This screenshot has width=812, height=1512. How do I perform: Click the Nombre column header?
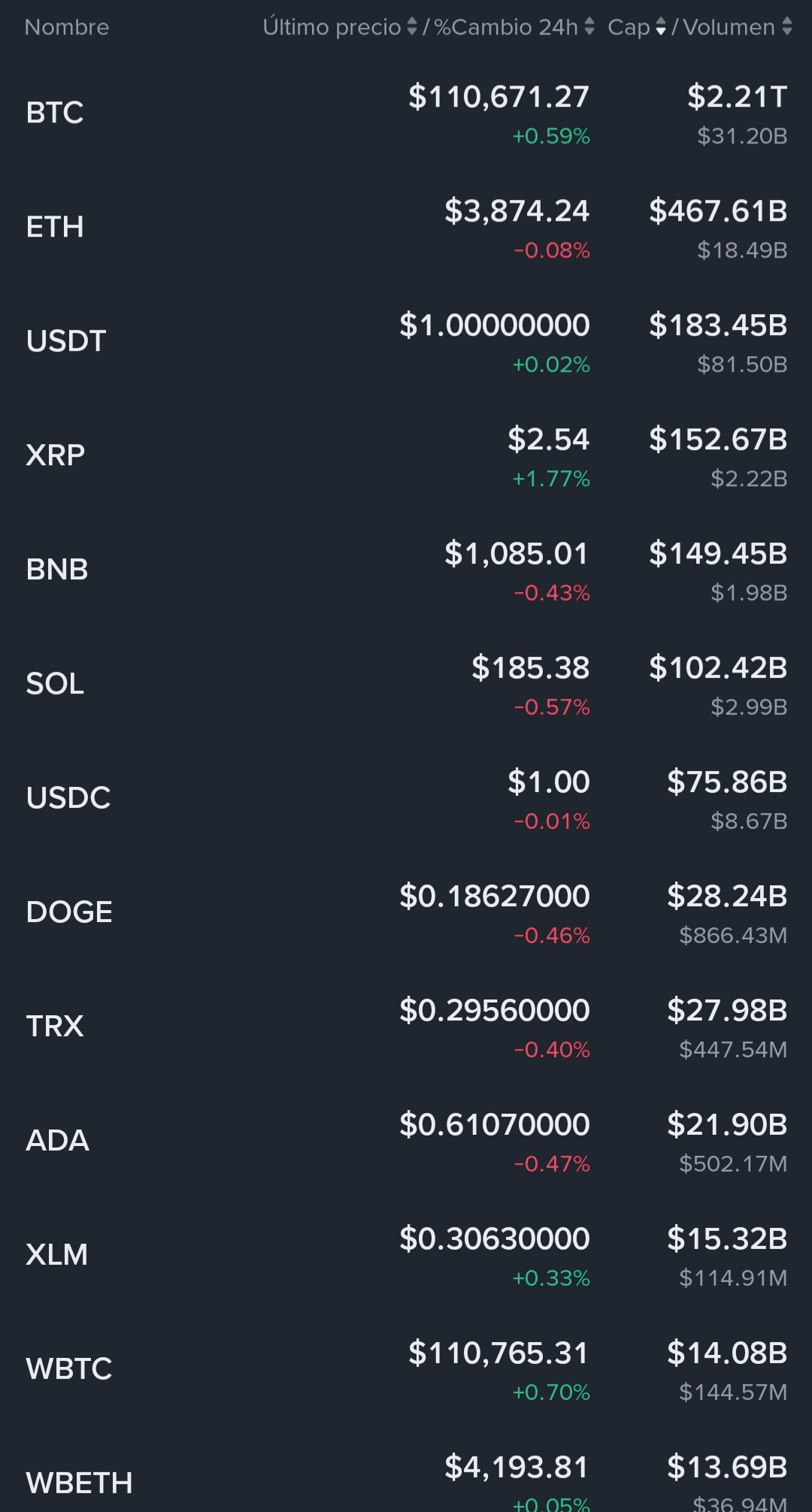67,27
